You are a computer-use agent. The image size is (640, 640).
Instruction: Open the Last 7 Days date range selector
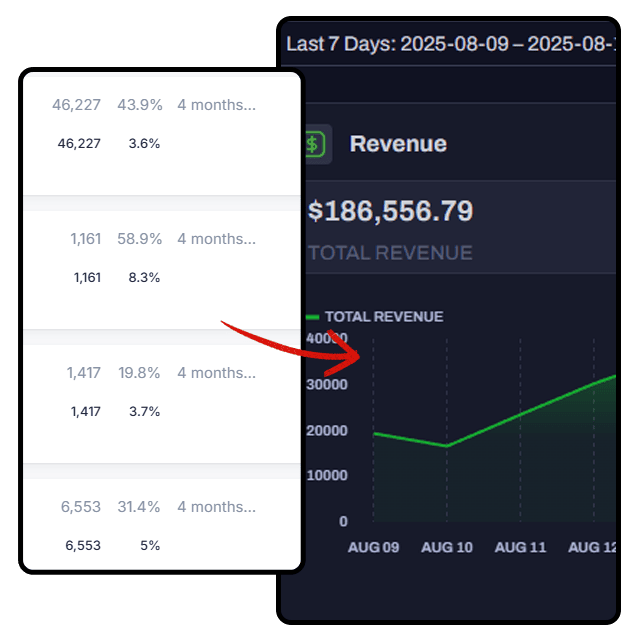click(450, 44)
